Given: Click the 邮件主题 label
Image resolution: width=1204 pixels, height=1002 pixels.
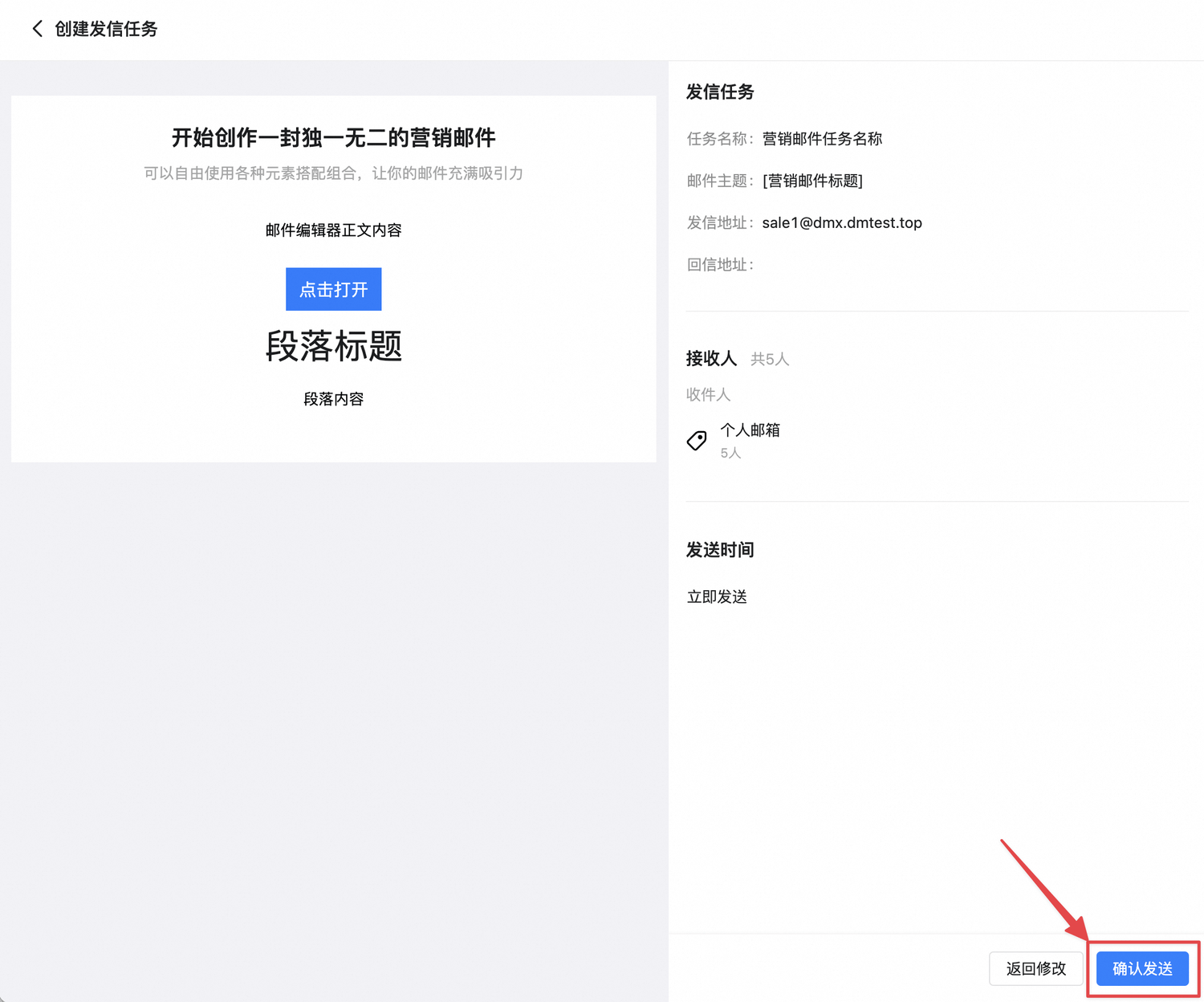Looking at the screenshot, I should click(x=720, y=181).
